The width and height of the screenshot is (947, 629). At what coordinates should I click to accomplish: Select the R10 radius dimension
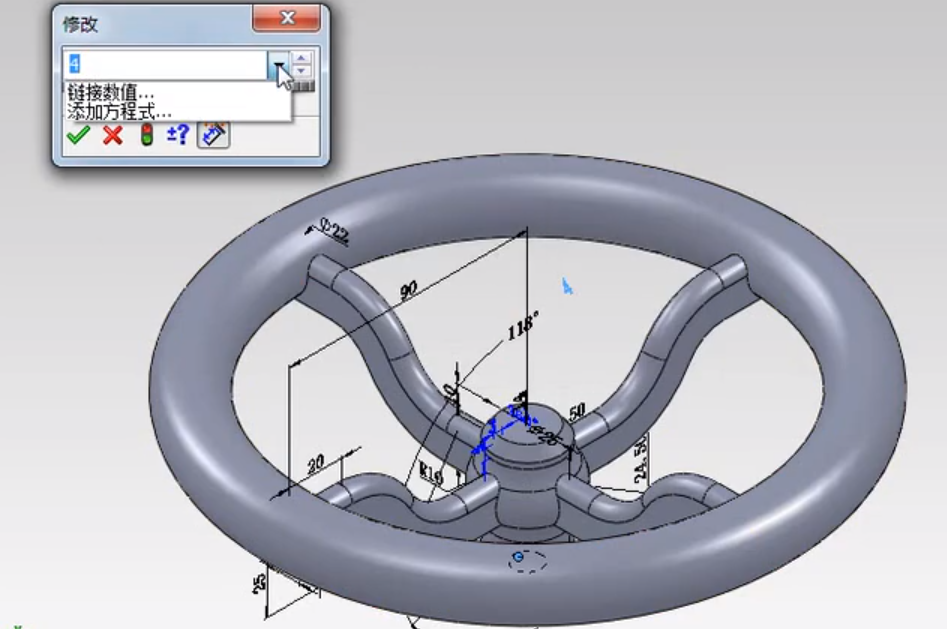click(431, 474)
